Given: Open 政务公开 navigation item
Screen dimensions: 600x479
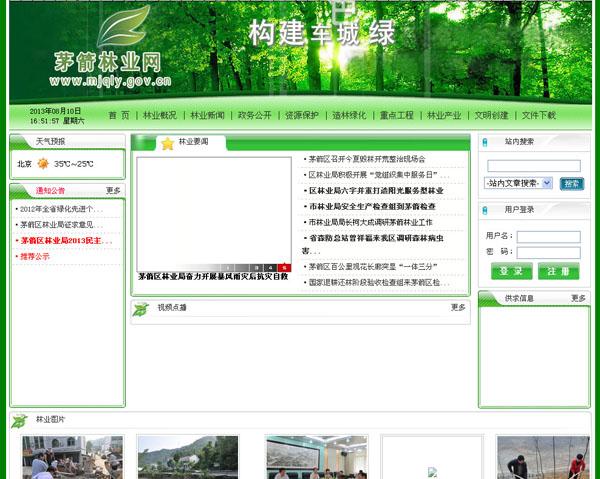Looking at the screenshot, I should (254, 115).
